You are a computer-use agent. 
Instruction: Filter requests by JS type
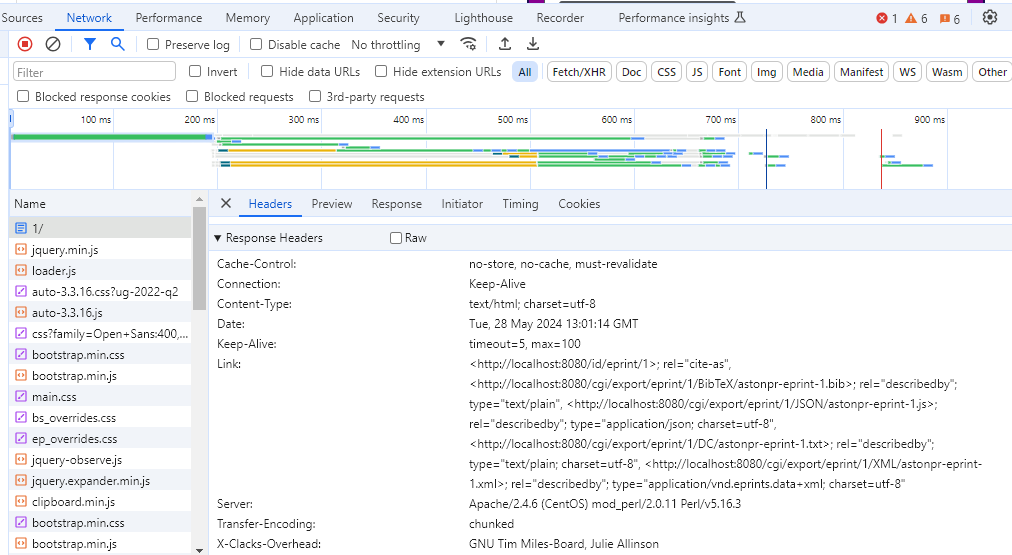[x=697, y=72]
